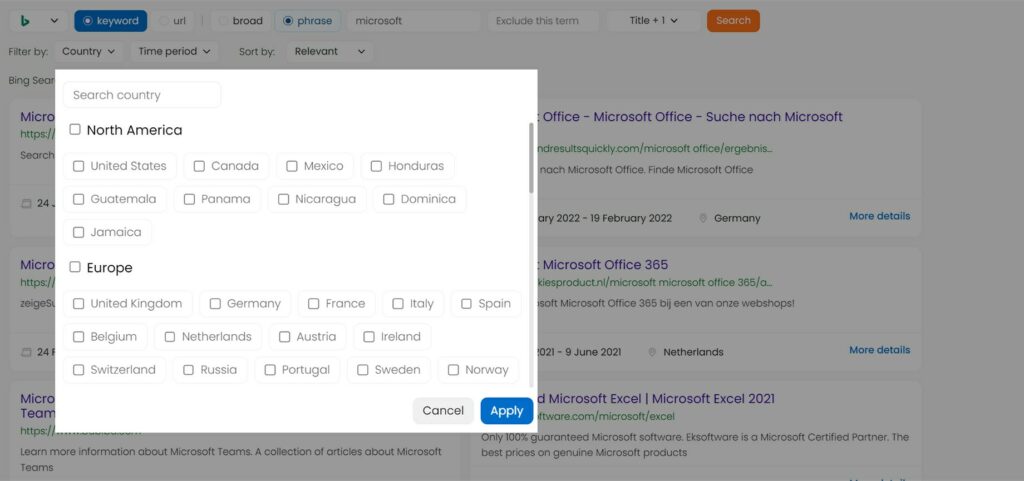
Task: Open More details for Netherlands result
Action: pyautogui.click(x=879, y=350)
